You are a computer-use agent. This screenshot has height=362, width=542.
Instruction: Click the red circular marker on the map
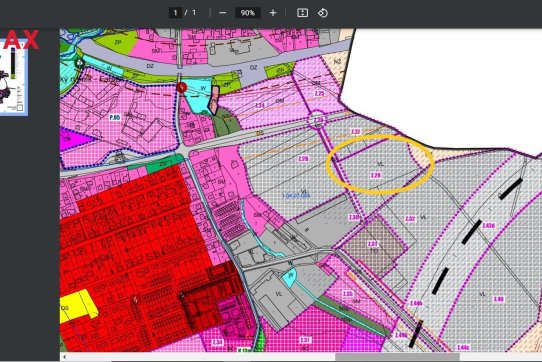pos(181,87)
